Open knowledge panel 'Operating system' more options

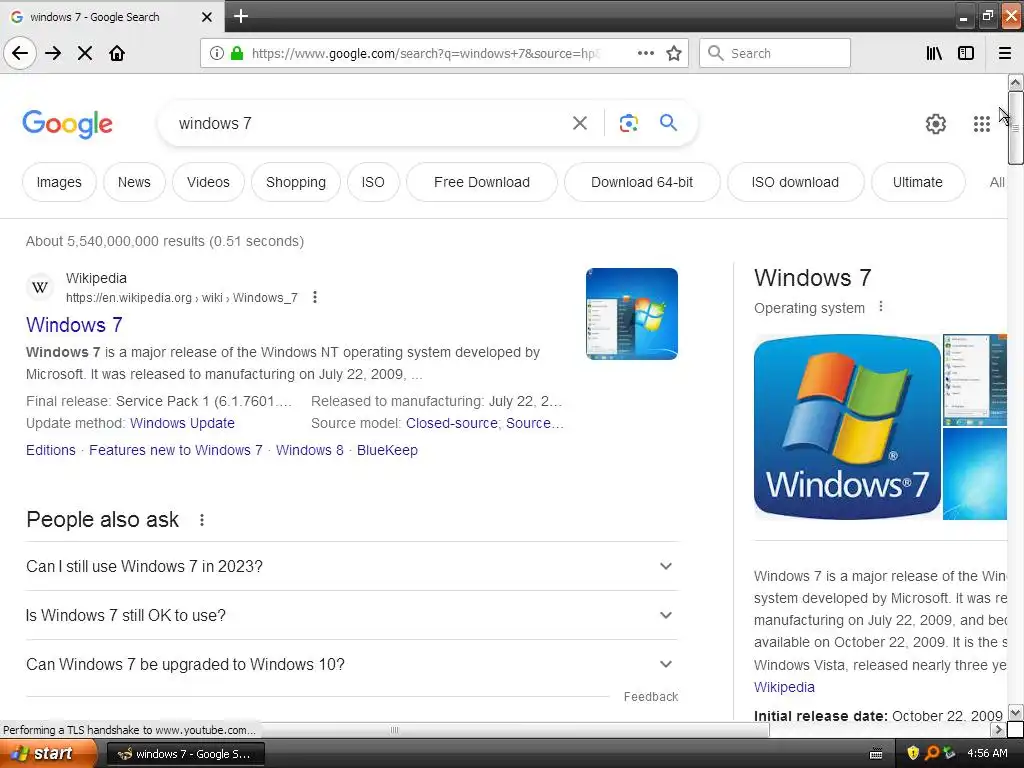(880, 306)
